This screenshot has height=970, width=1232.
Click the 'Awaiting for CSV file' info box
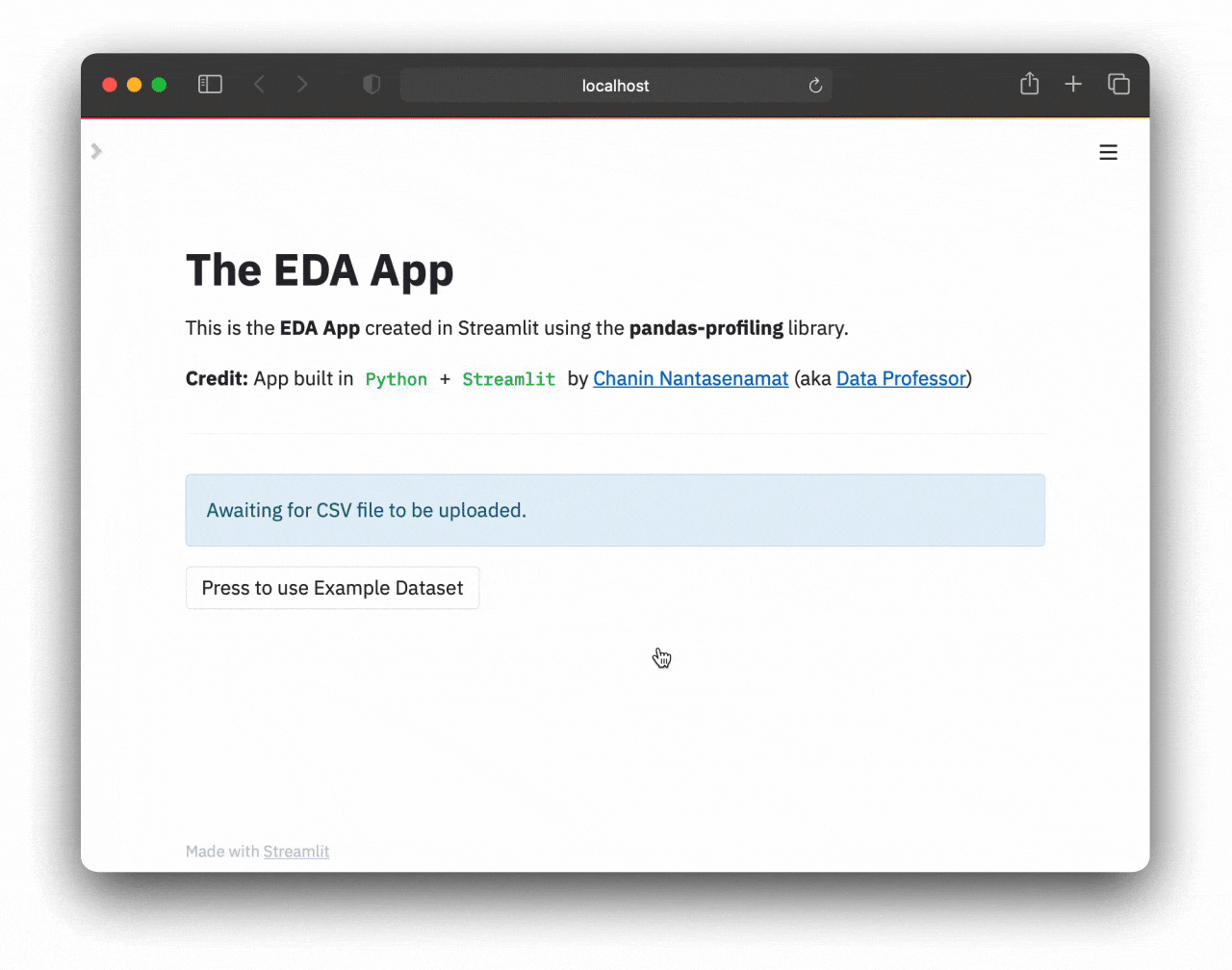615,510
